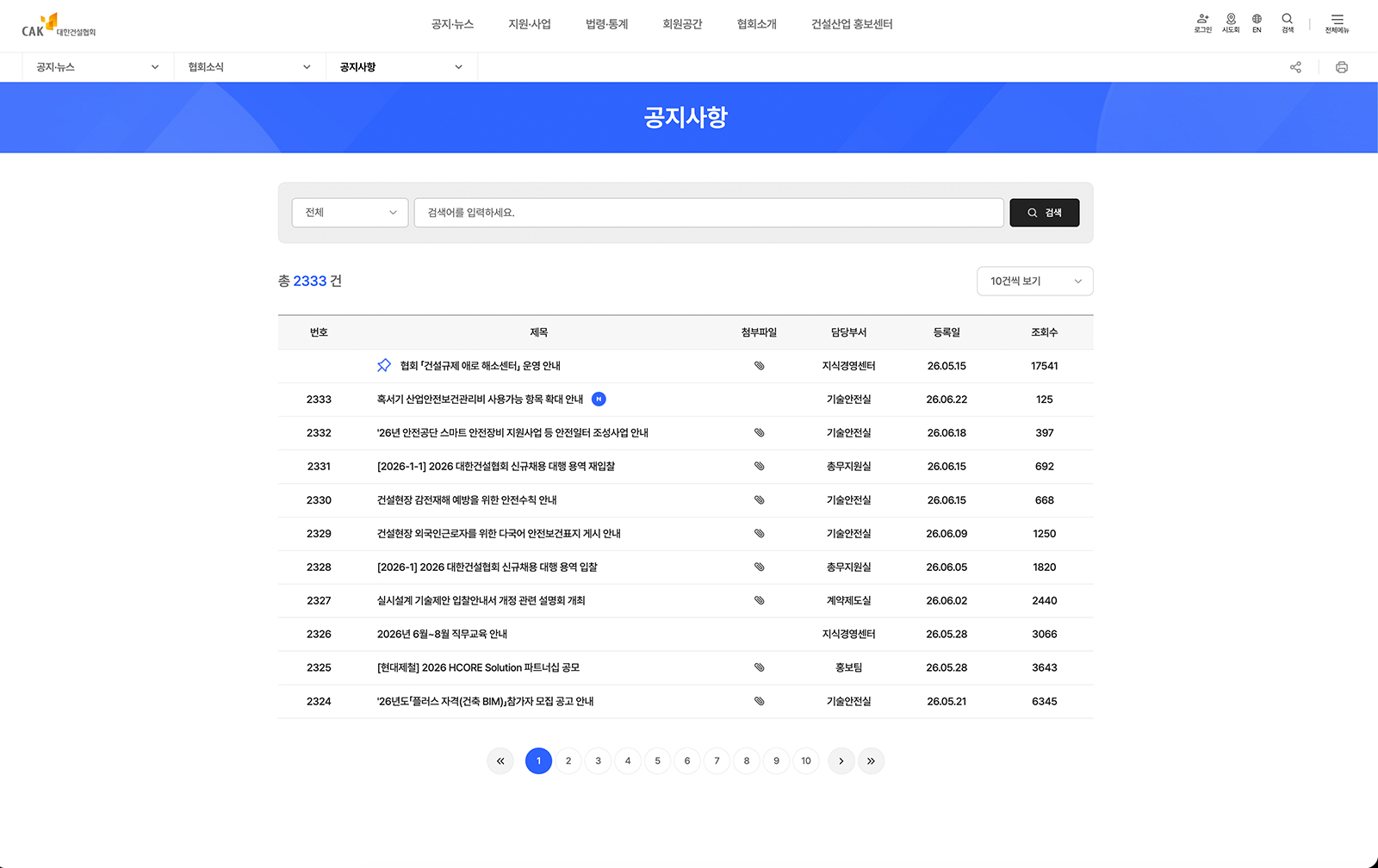1378x868 pixels.
Task: Open the 회원공간 top menu
Action: click(682, 24)
